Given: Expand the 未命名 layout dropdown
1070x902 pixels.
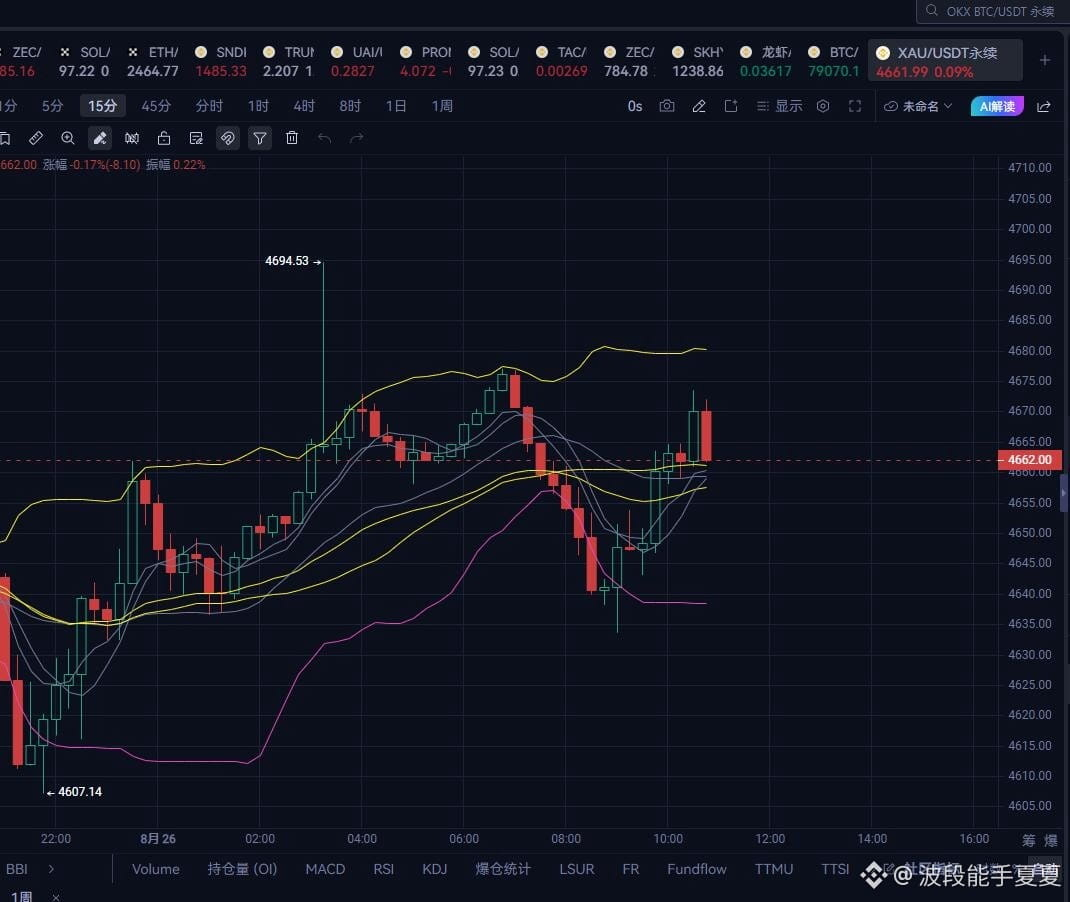Looking at the screenshot, I should 918,106.
